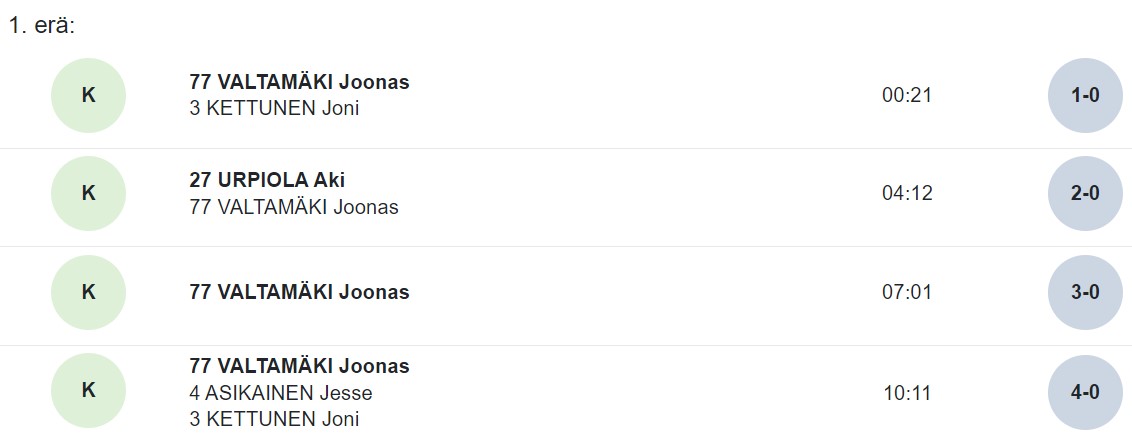The image size is (1132, 439).
Task: Click the 04:12 goal time
Action: [907, 193]
